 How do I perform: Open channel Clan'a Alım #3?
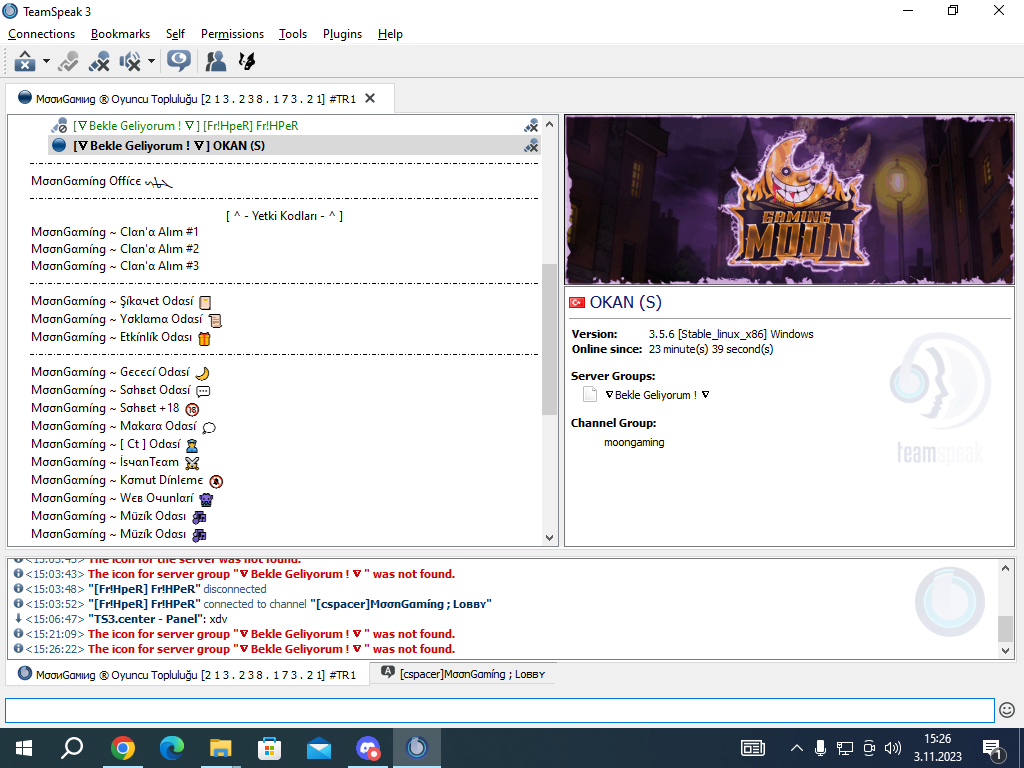tap(115, 266)
